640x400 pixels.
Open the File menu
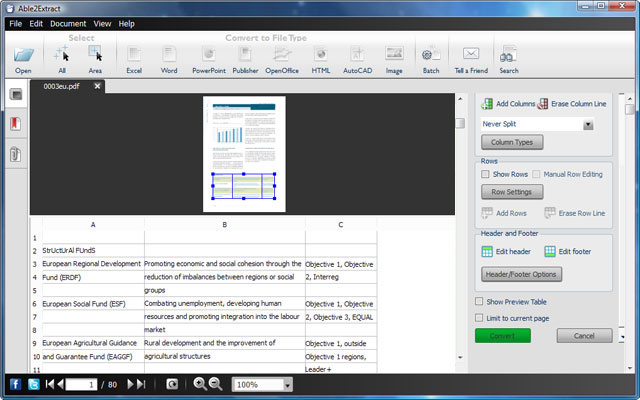coord(16,24)
